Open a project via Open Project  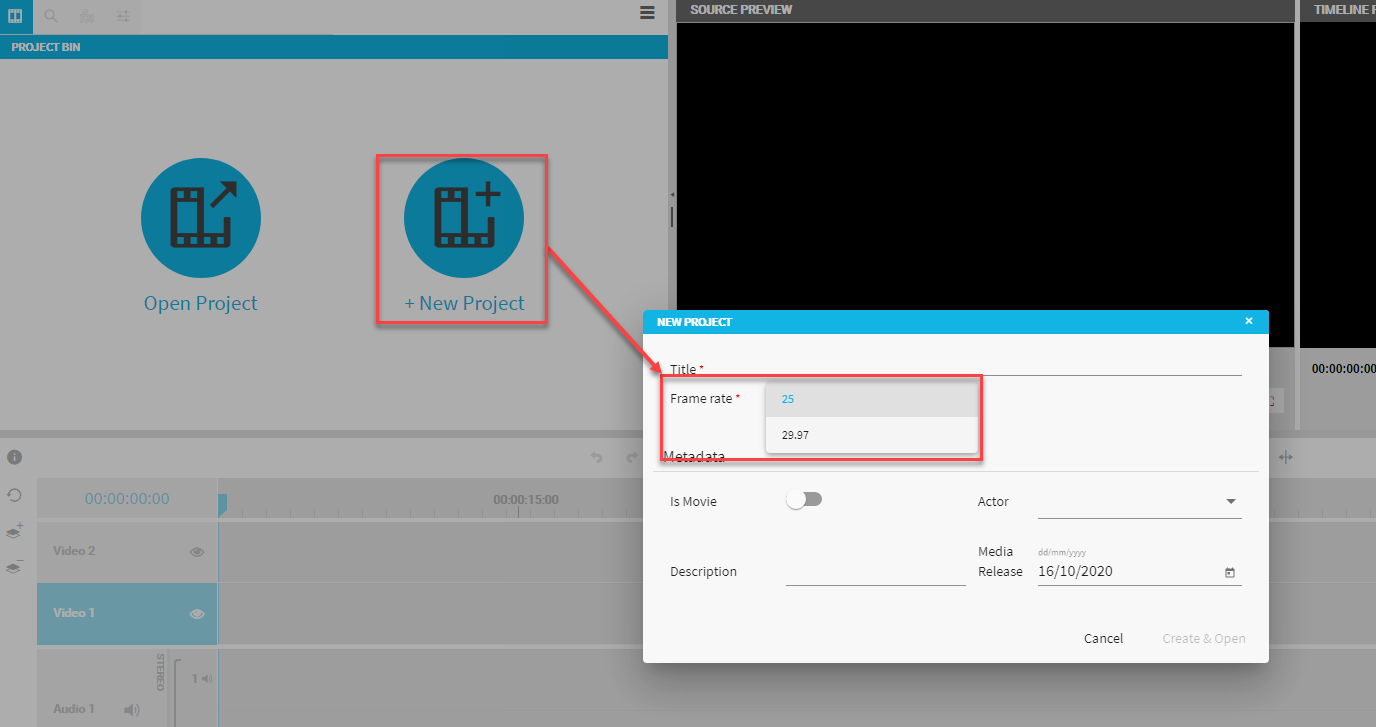click(200, 218)
